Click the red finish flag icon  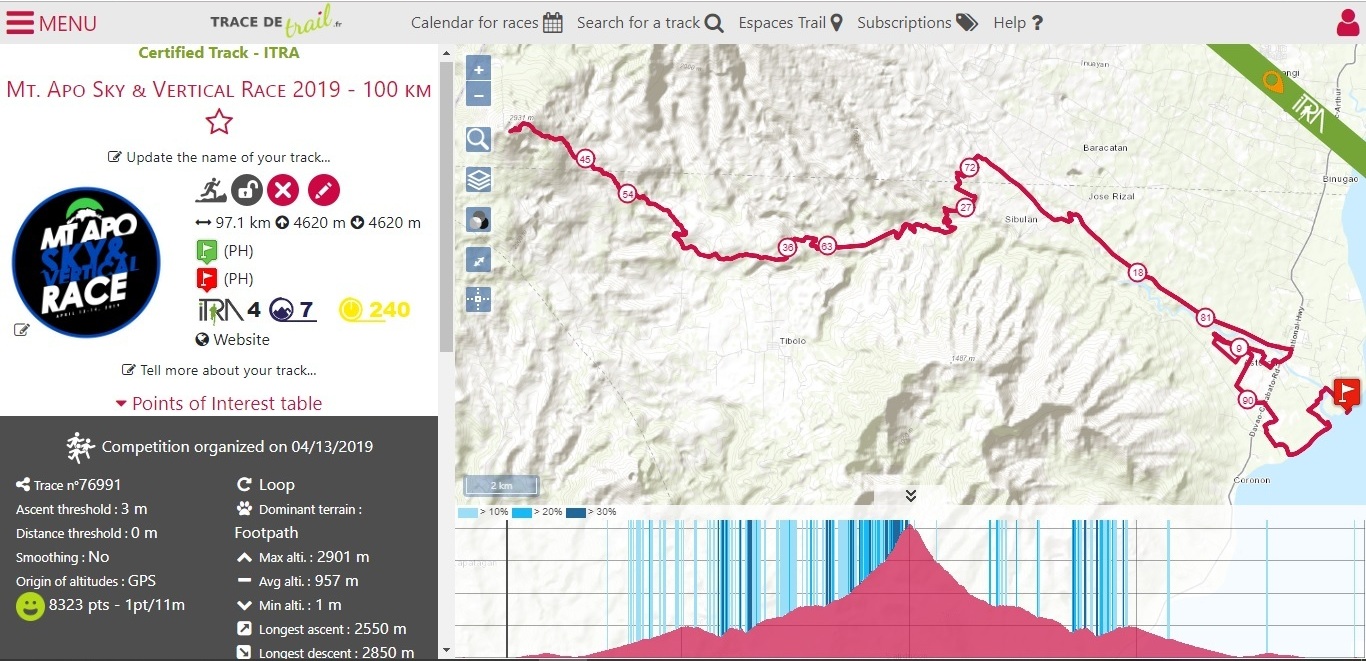tap(207, 278)
